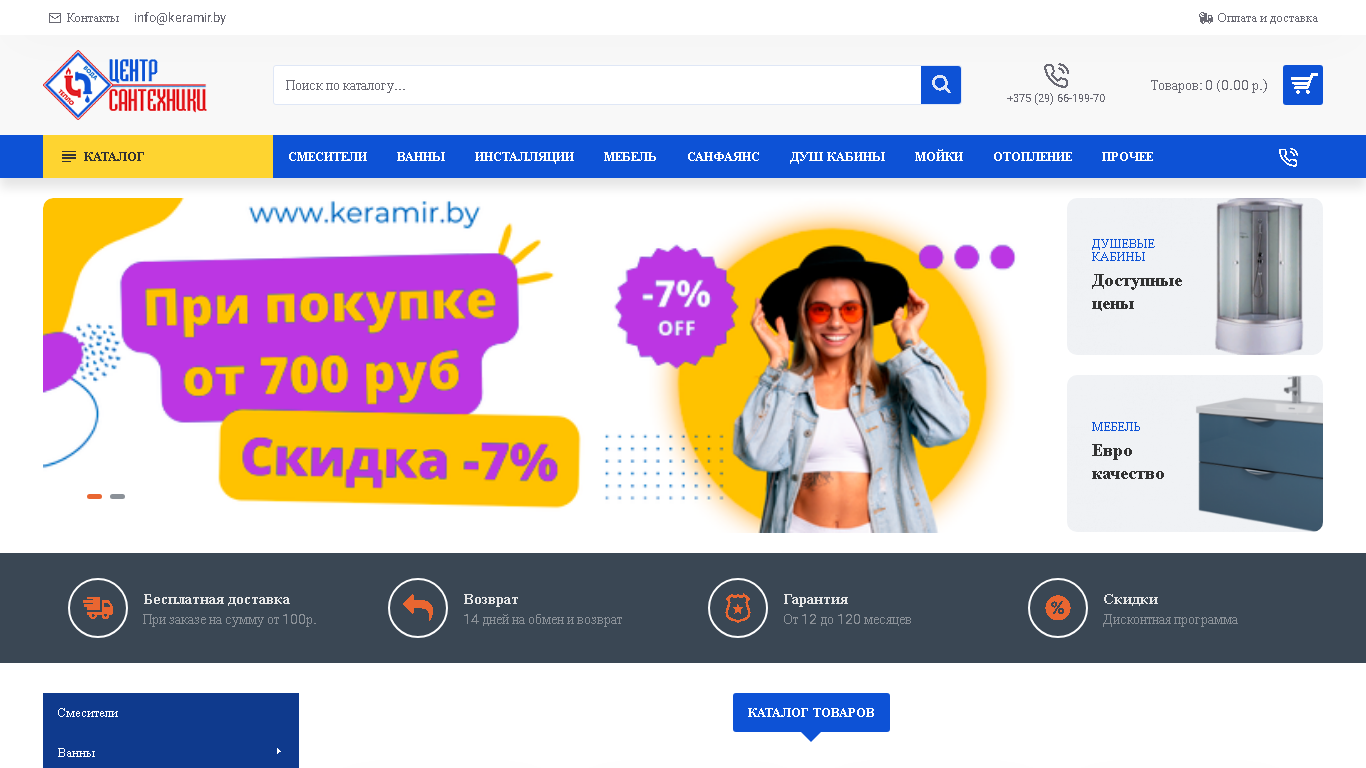Open the shopping cart icon

click(x=1302, y=85)
